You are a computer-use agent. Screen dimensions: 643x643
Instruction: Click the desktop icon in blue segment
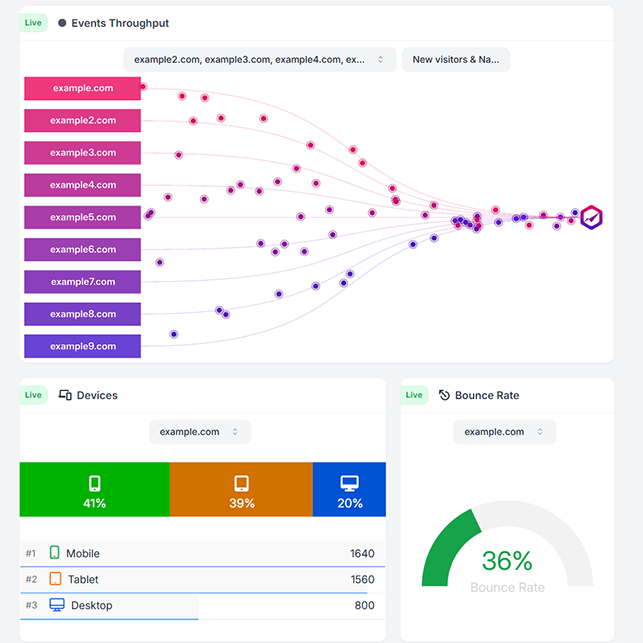[349, 483]
